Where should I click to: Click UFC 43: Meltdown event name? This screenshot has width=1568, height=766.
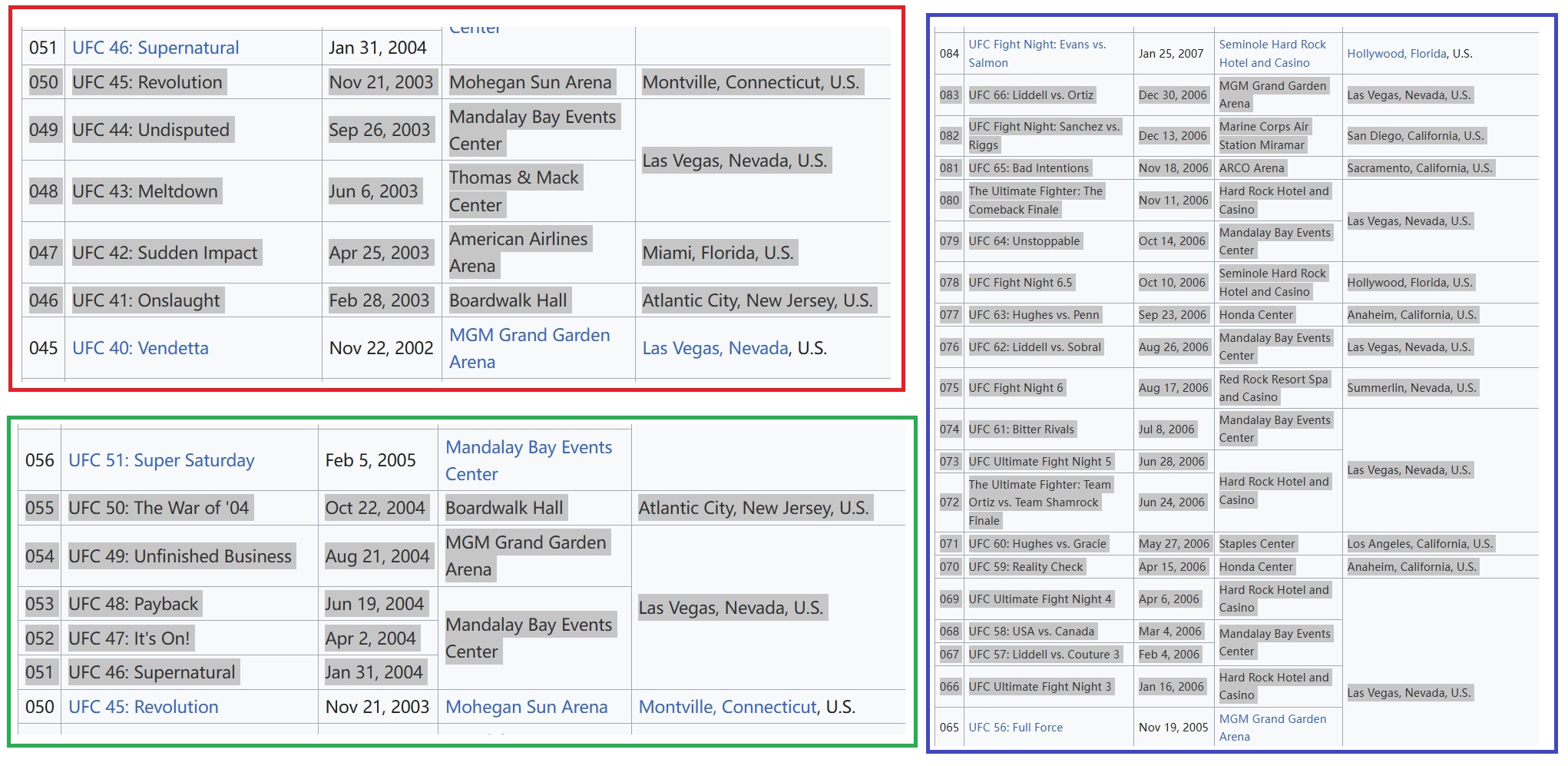pos(145,191)
